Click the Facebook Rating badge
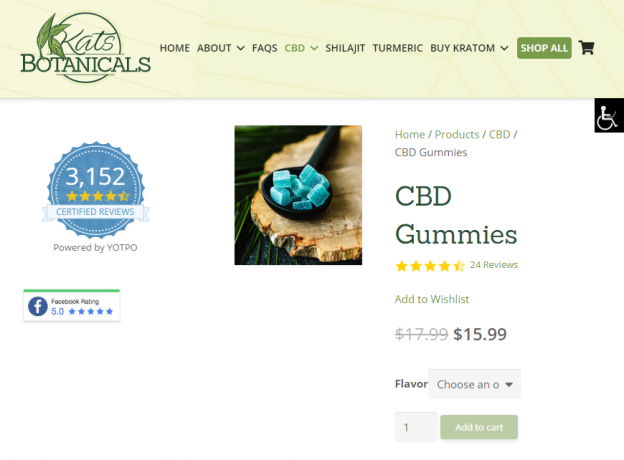This screenshot has width=624, height=460. click(72, 306)
